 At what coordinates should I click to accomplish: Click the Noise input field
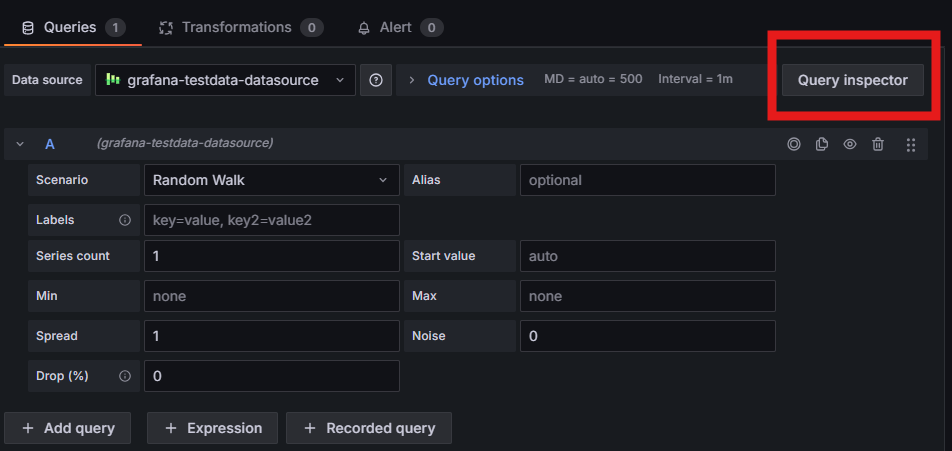[648, 336]
